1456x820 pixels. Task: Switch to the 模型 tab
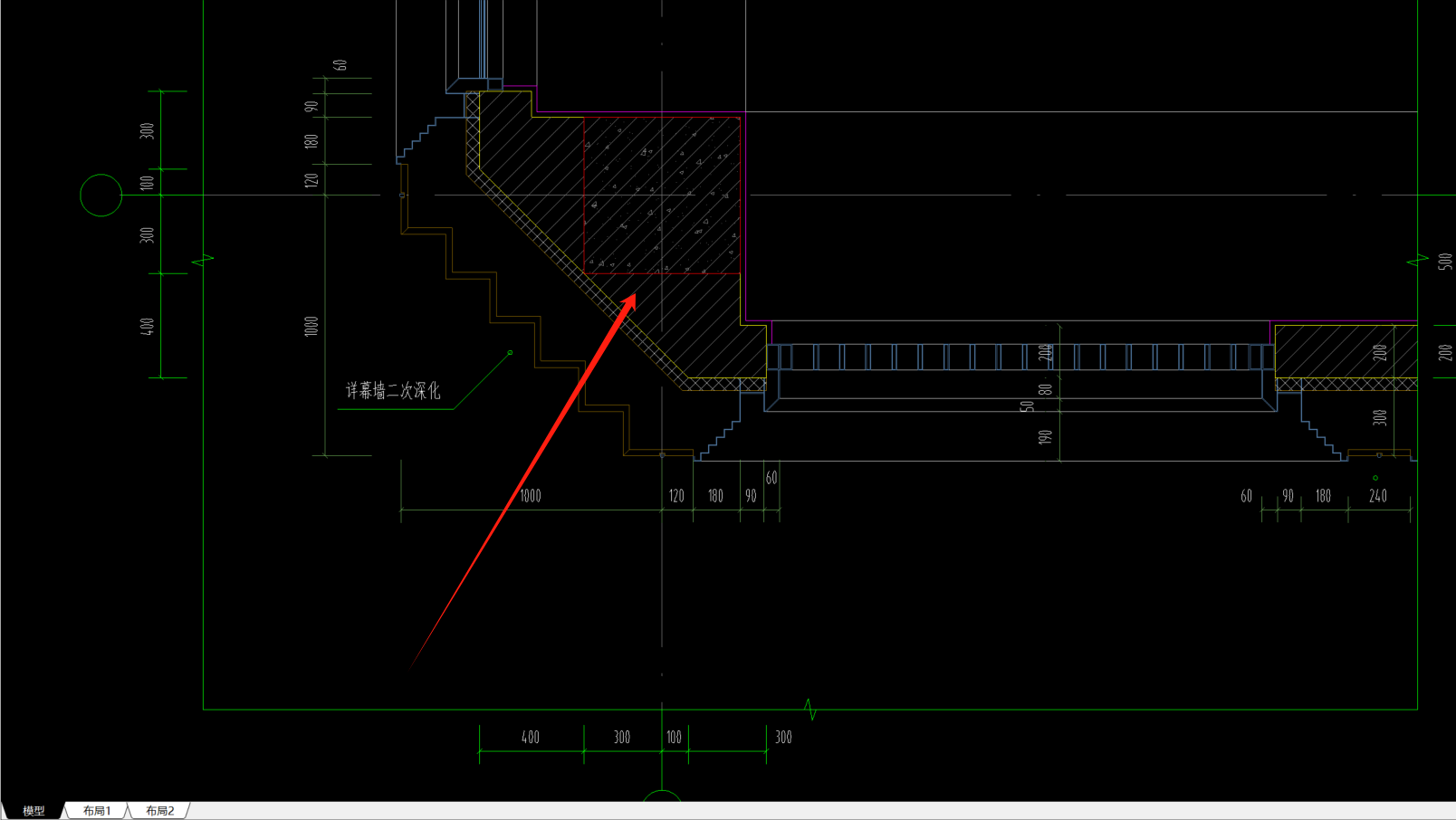34,811
